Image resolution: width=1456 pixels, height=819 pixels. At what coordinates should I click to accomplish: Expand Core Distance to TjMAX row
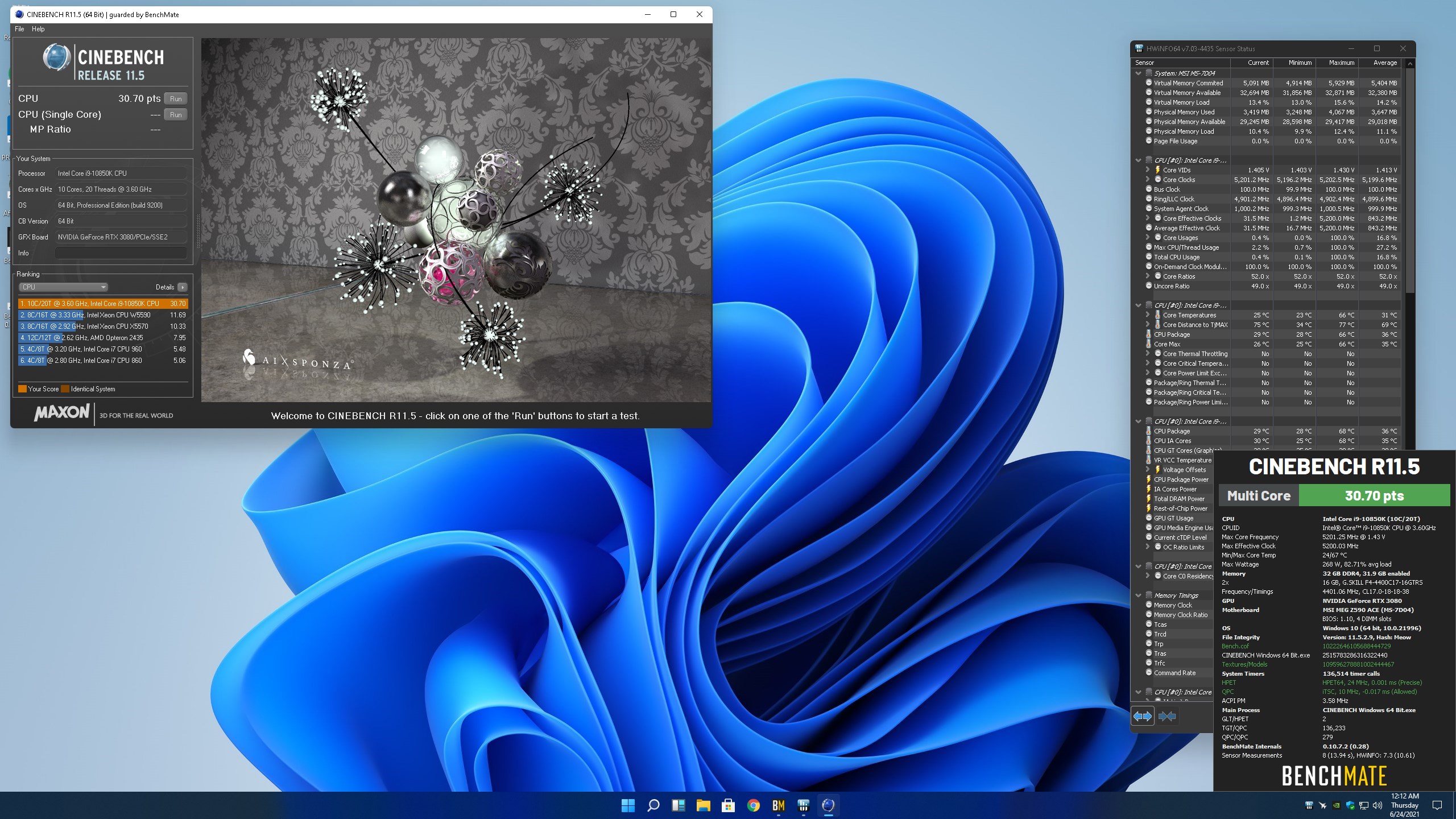(1148, 325)
